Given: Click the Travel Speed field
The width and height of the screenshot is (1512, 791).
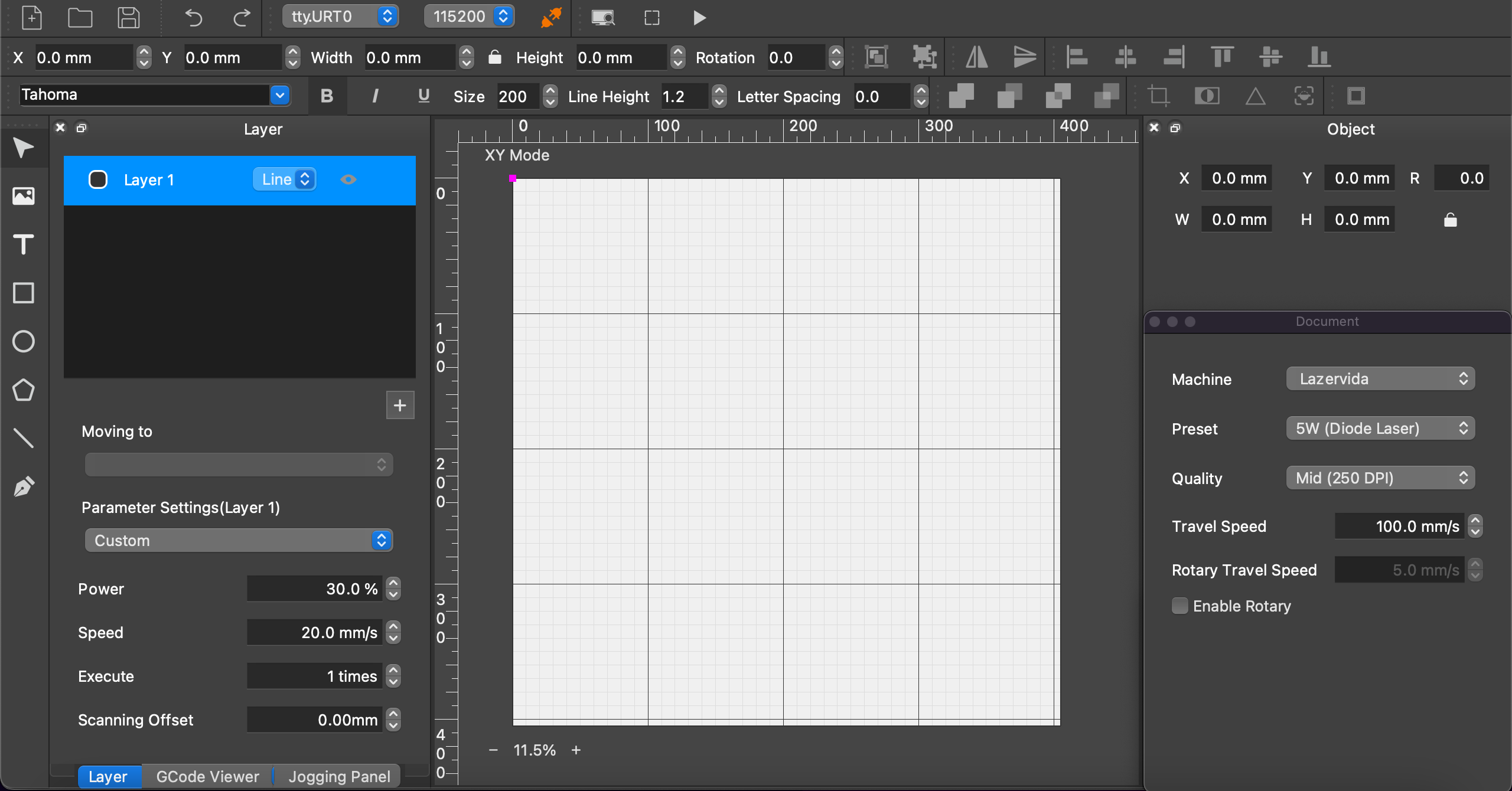Looking at the screenshot, I should 1399,526.
